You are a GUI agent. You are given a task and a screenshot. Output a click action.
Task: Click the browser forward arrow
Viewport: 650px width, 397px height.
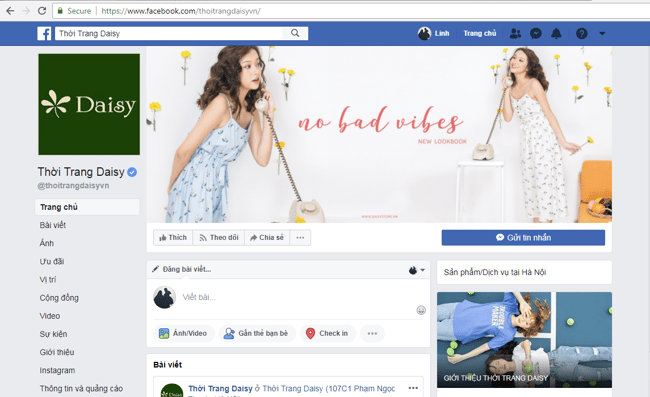tap(26, 11)
